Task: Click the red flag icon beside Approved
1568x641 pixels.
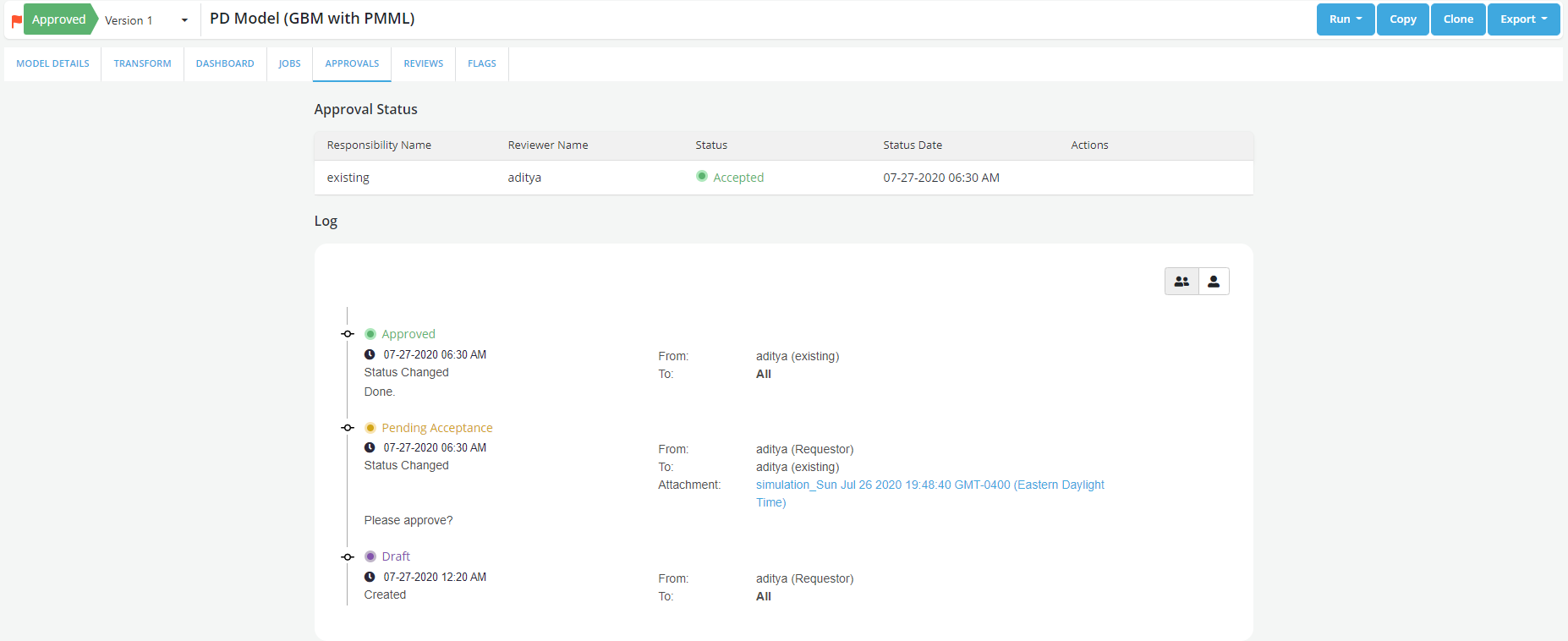Action: click(16, 20)
